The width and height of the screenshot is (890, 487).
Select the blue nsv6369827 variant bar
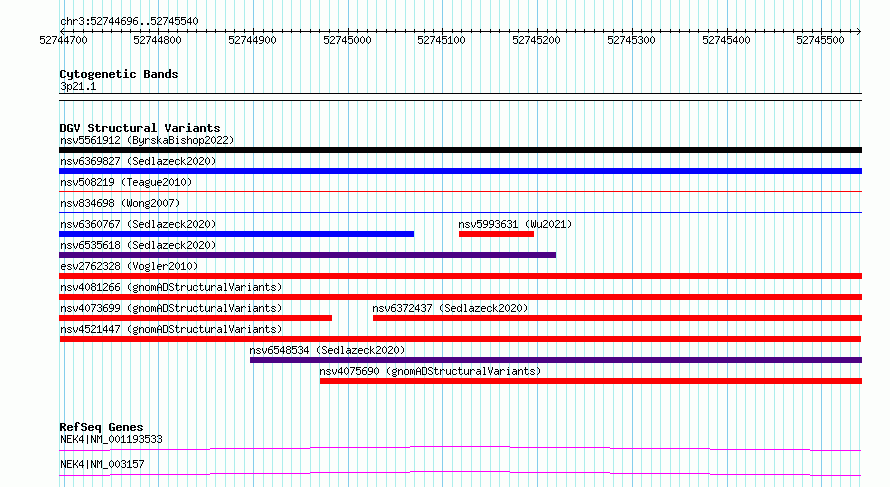coord(460,171)
